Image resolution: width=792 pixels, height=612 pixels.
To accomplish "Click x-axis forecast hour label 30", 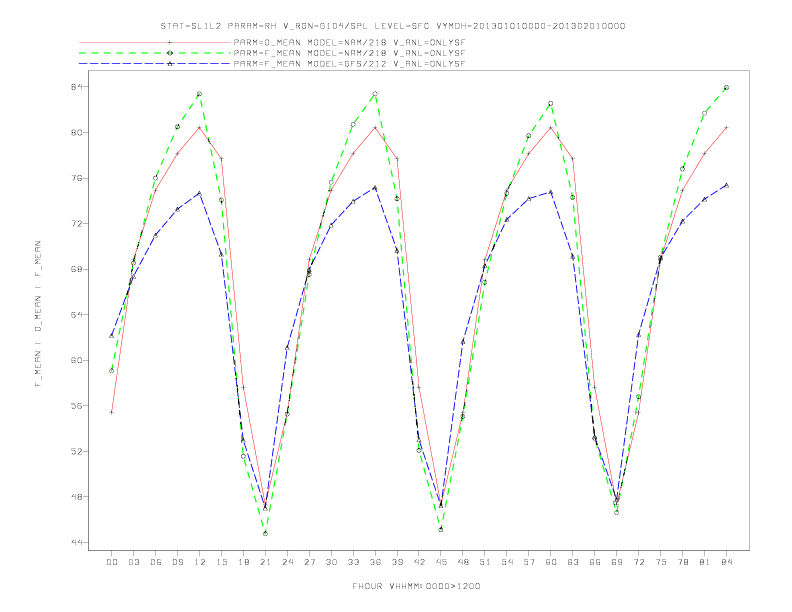I will pos(331,562).
